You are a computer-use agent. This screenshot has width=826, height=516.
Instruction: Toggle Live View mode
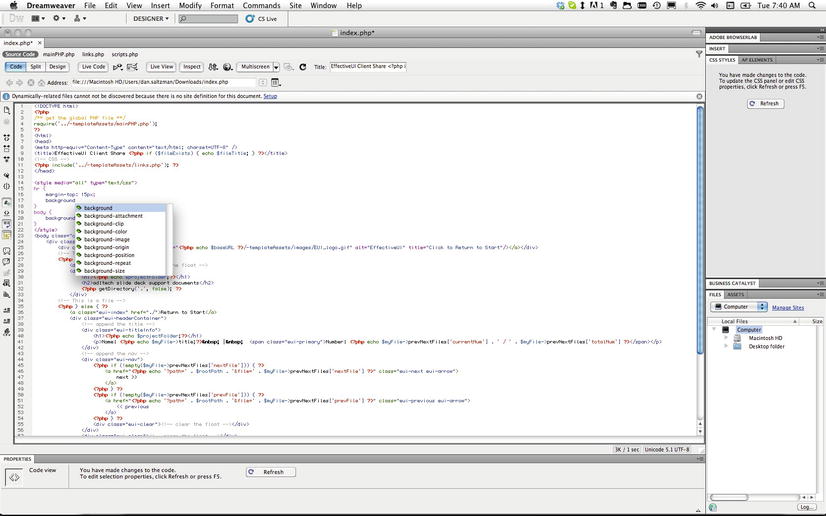click(x=161, y=67)
